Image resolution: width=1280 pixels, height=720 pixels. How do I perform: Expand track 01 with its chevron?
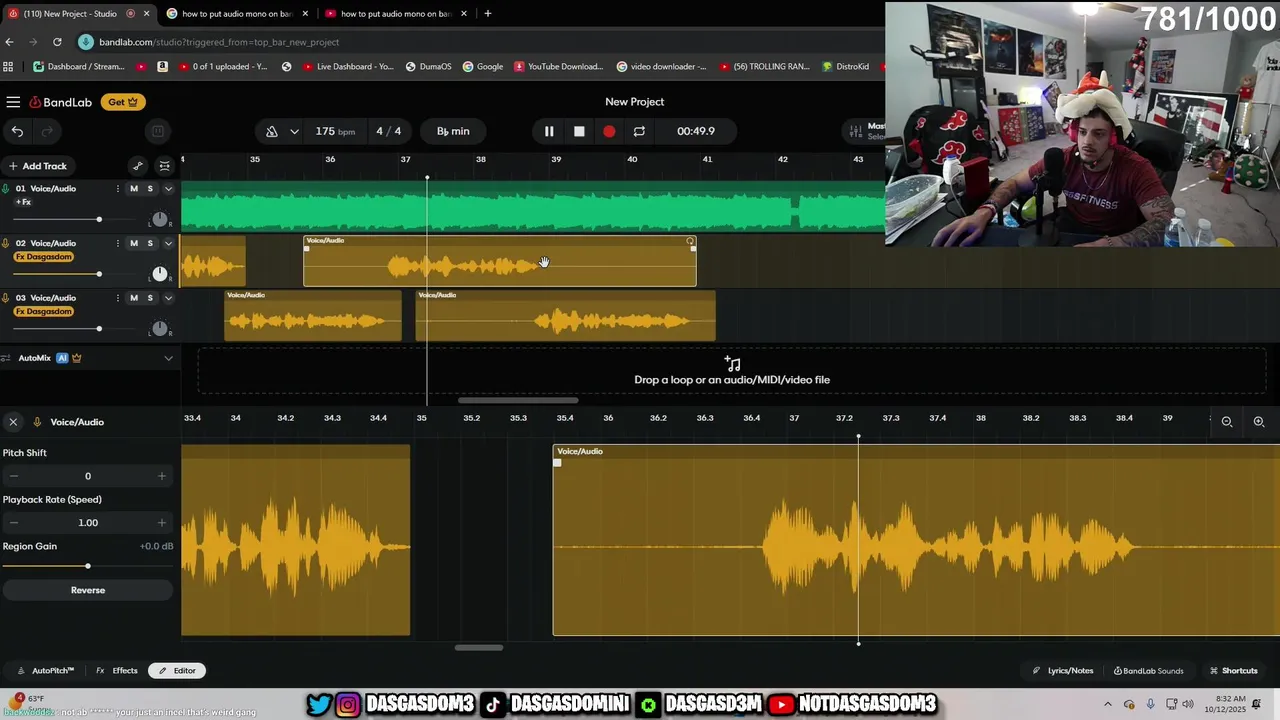168,188
